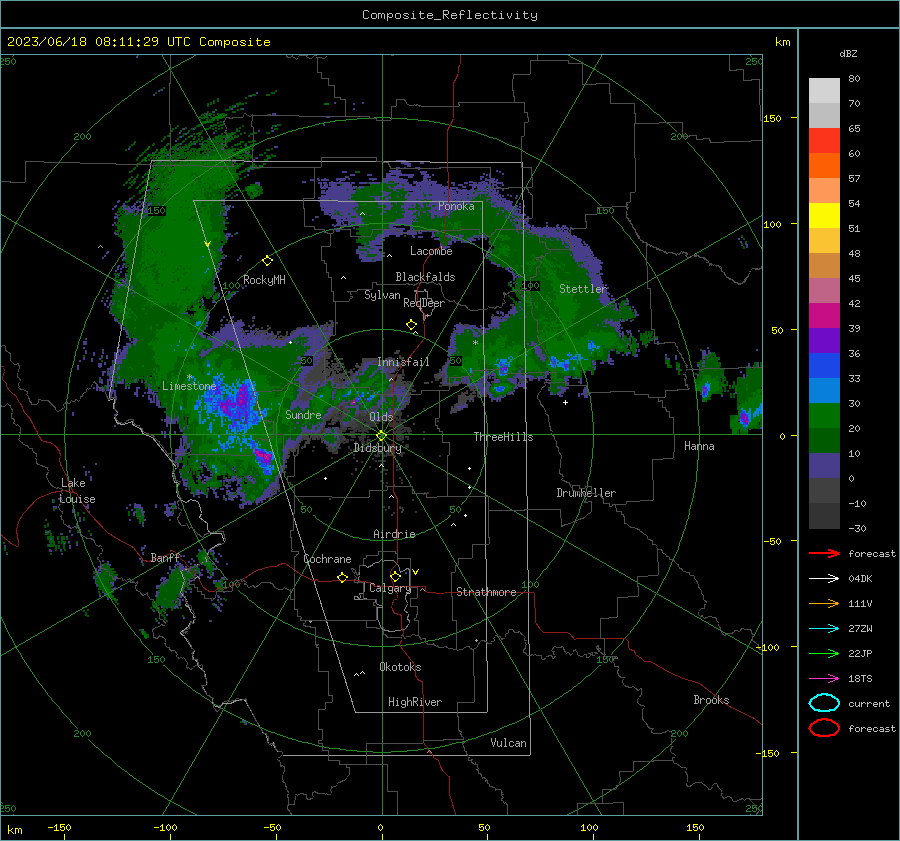Click the Calgary city label

point(390,588)
